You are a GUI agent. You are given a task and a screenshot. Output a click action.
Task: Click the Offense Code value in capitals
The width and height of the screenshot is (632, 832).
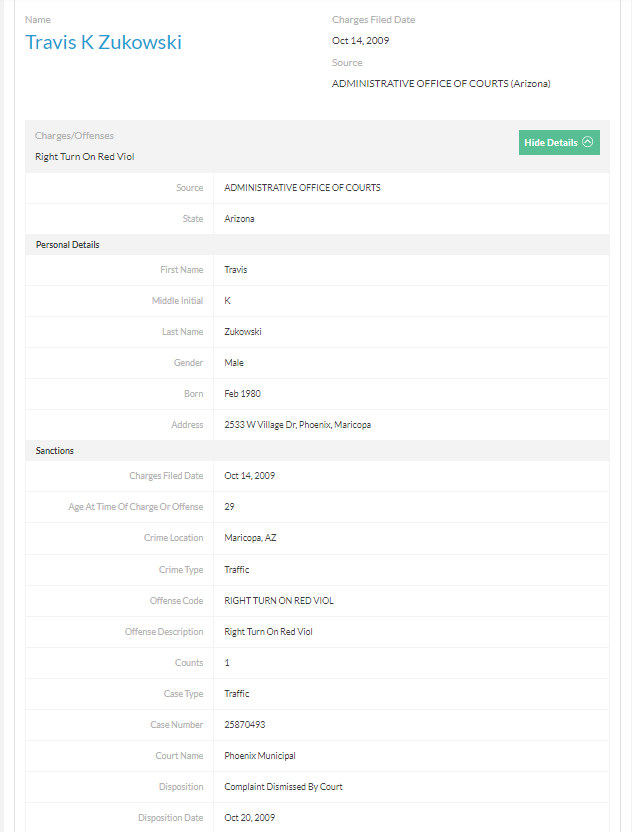tap(279, 601)
